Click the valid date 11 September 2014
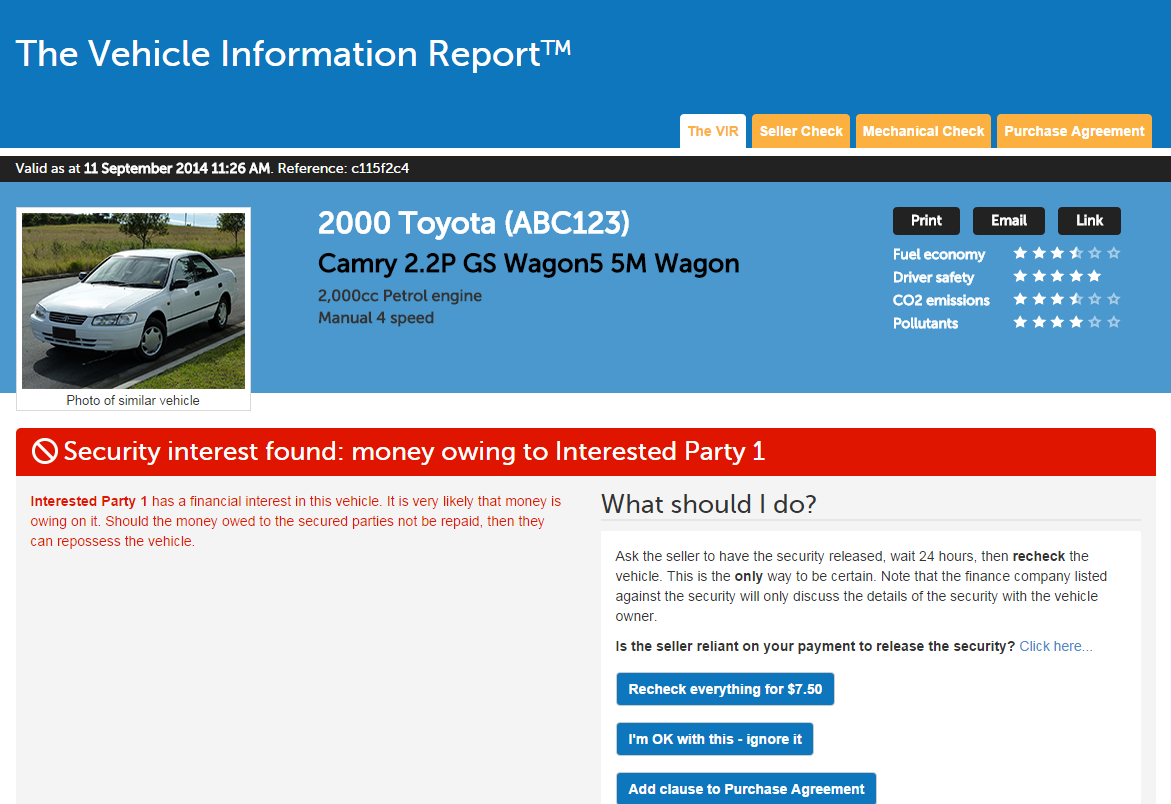 tap(146, 169)
